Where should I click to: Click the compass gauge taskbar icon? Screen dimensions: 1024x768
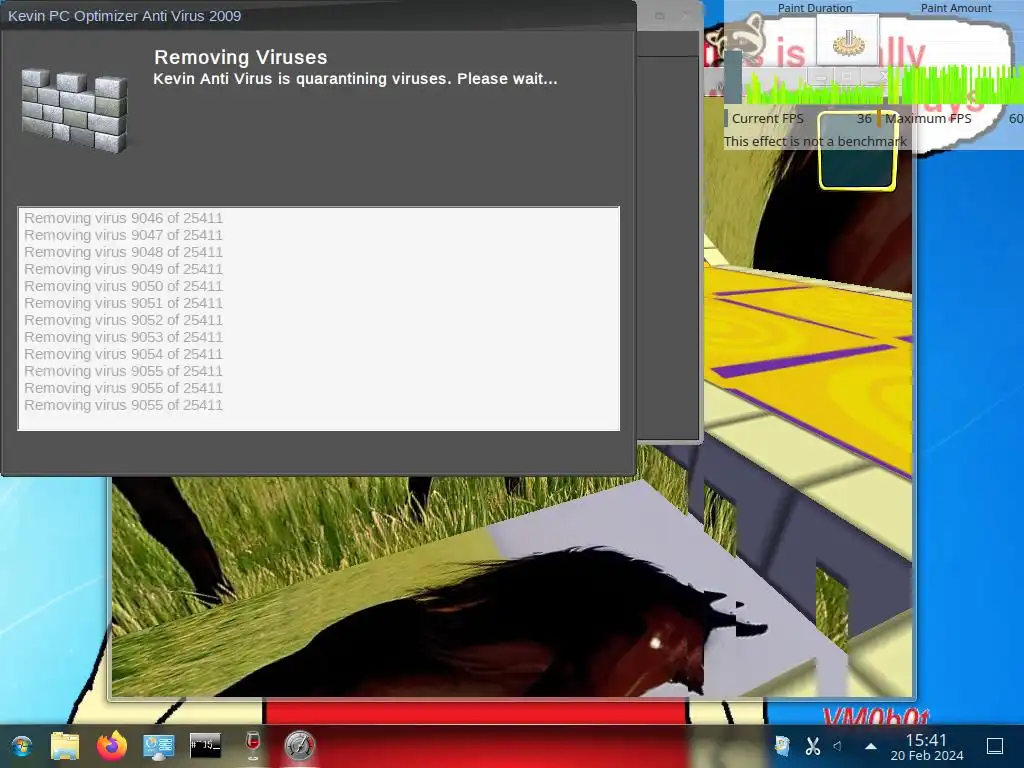click(300, 746)
